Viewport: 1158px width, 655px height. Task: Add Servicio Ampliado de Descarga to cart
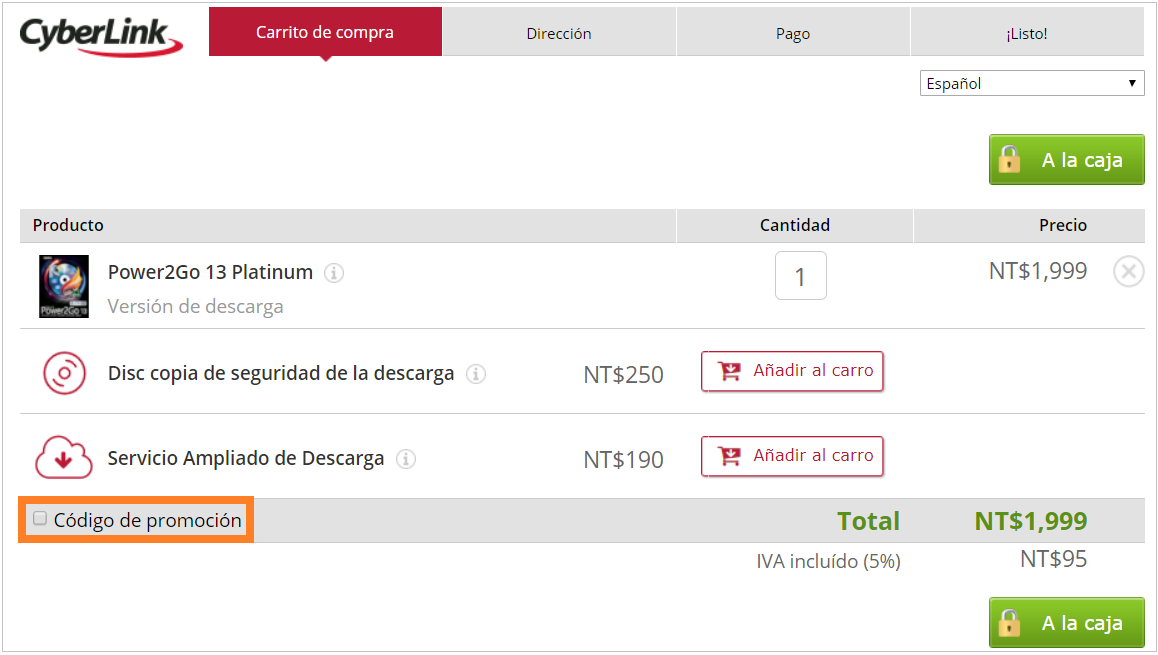[792, 456]
